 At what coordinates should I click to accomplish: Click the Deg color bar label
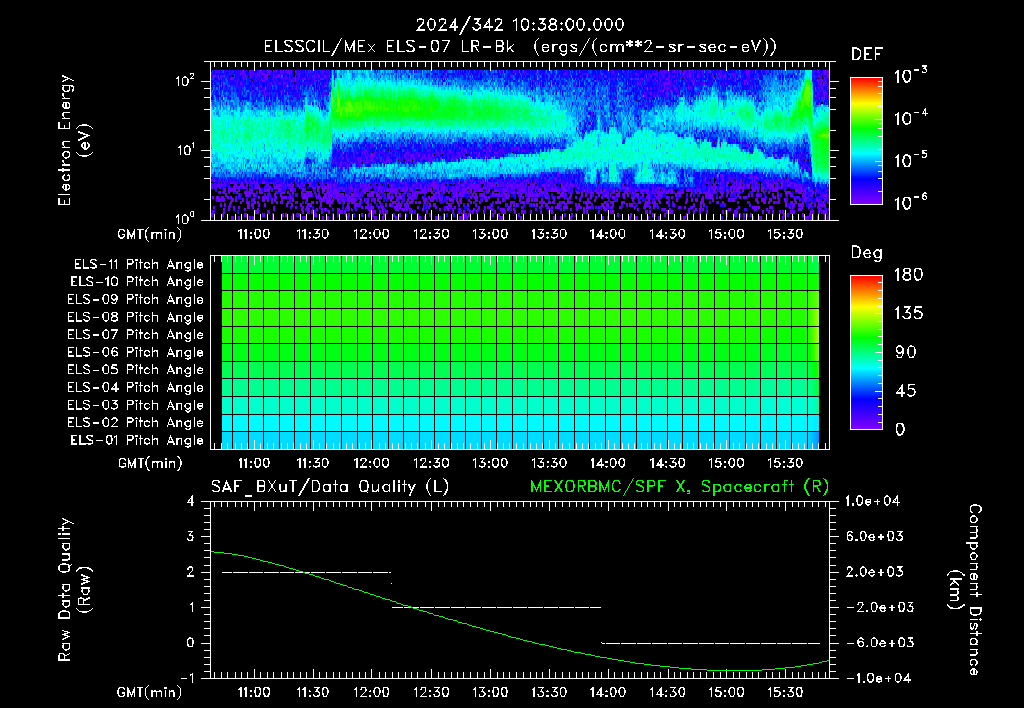pos(867,253)
